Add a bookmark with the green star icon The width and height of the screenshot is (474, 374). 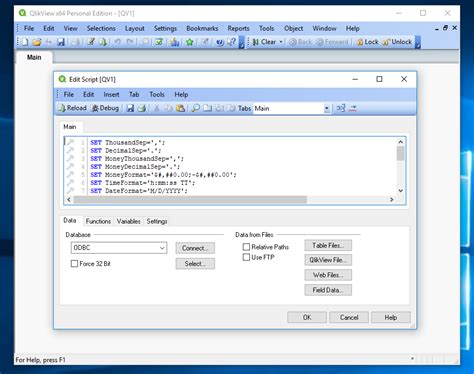click(x=190, y=42)
